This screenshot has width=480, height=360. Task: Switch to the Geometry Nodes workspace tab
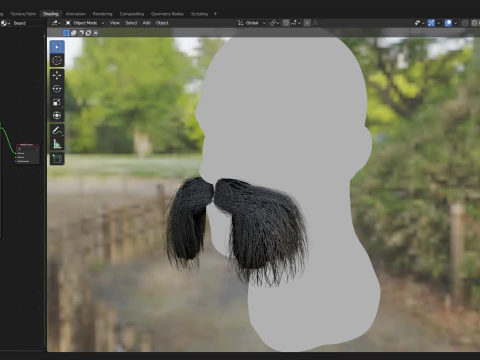tap(167, 14)
